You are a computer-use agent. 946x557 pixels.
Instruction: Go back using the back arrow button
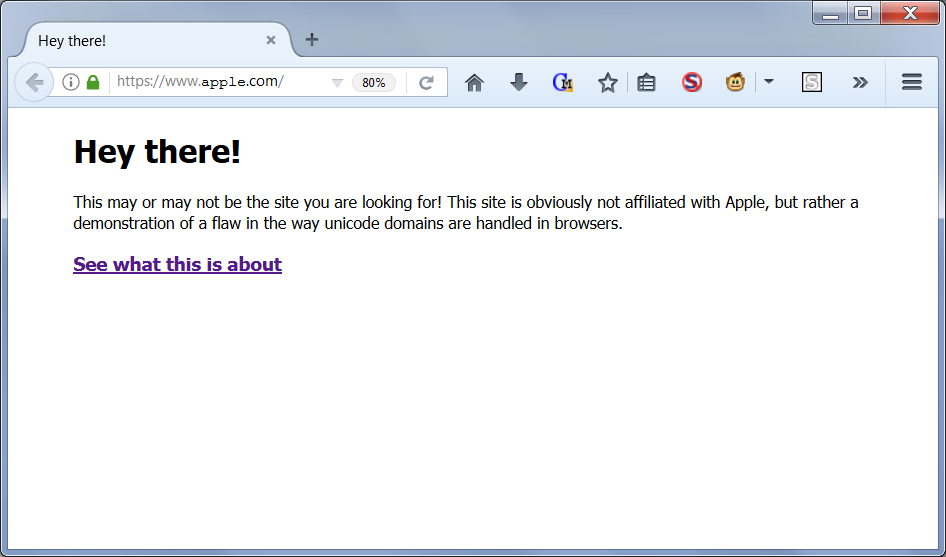[34, 82]
